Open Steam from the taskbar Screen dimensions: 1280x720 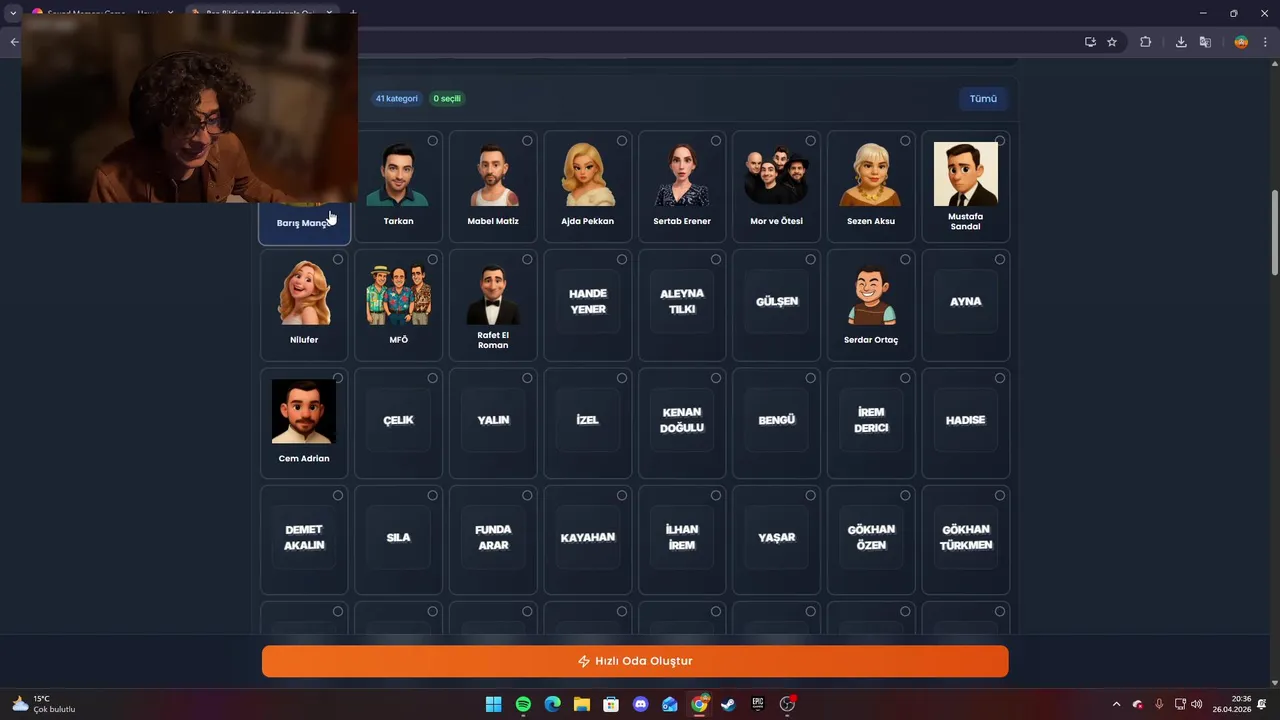coord(729,704)
